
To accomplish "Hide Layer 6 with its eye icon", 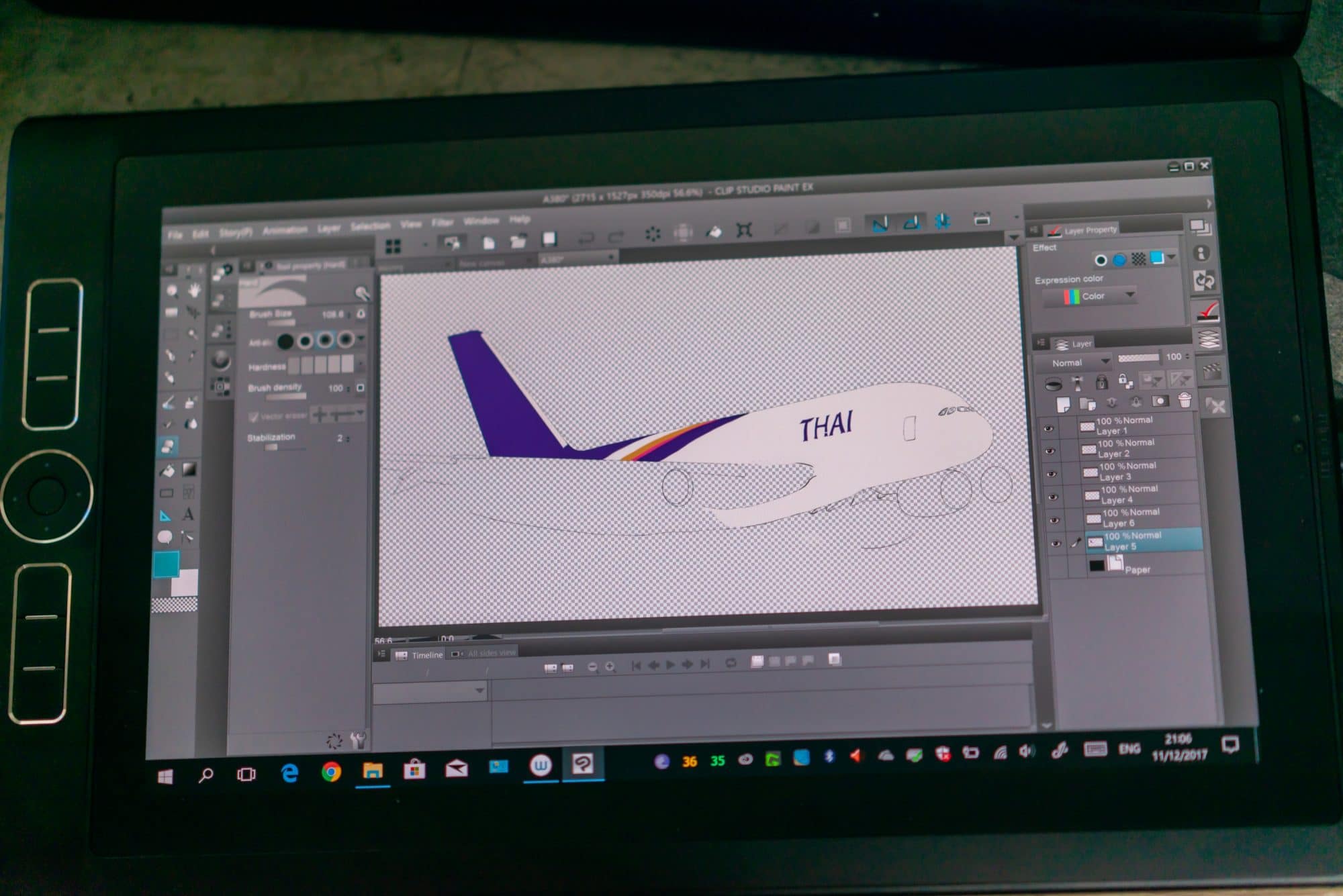I will pos(1054,520).
